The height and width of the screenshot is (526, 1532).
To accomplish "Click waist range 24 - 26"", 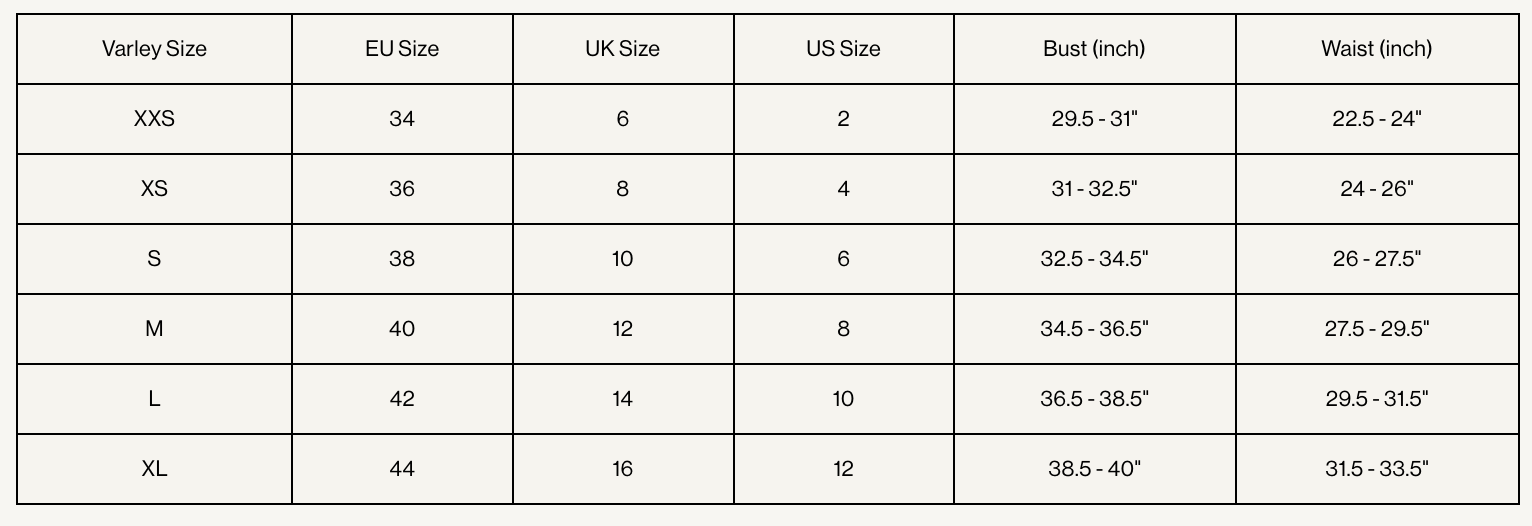I will coord(1376,189).
